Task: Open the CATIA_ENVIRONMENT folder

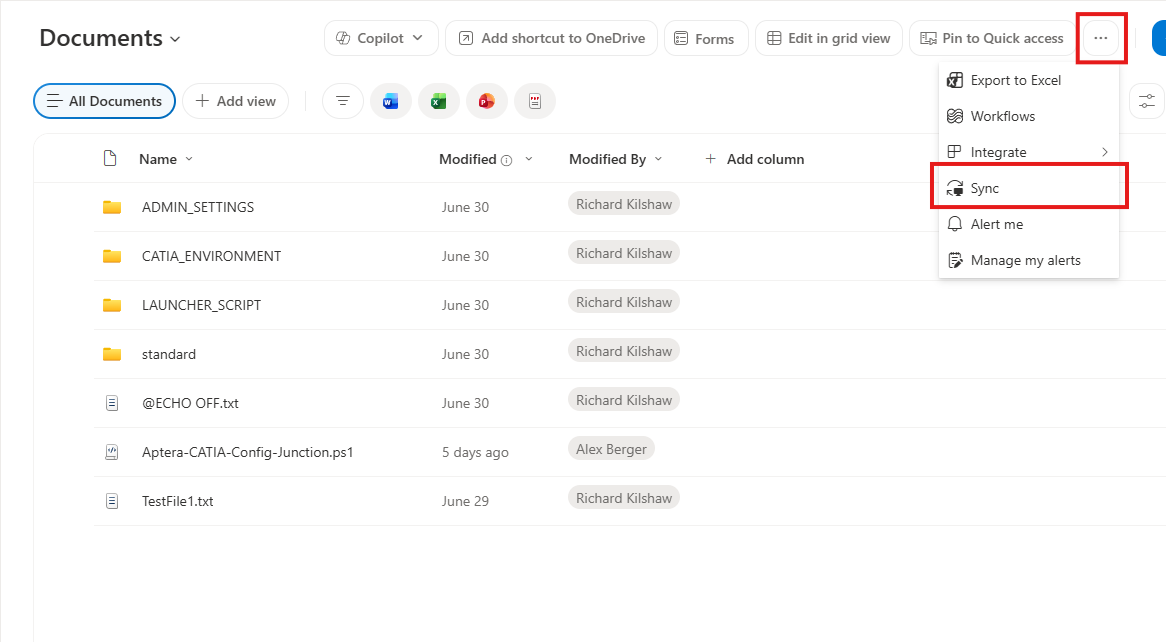Action: [211, 256]
